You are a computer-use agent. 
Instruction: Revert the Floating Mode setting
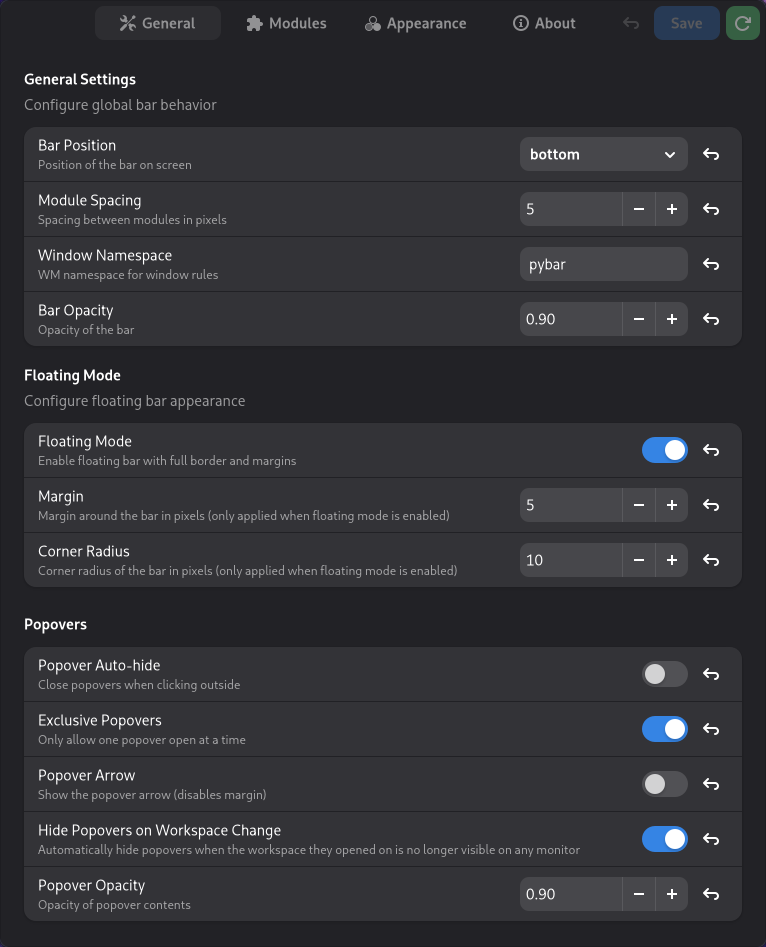[711, 450]
